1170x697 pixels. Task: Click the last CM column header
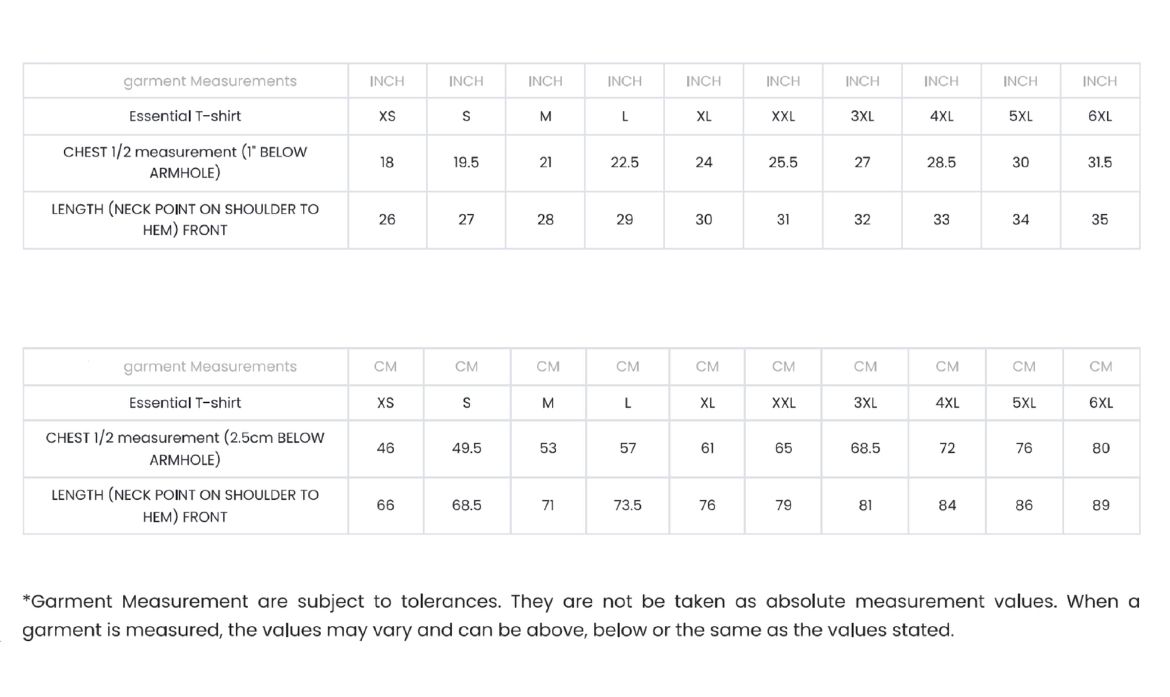(1101, 366)
